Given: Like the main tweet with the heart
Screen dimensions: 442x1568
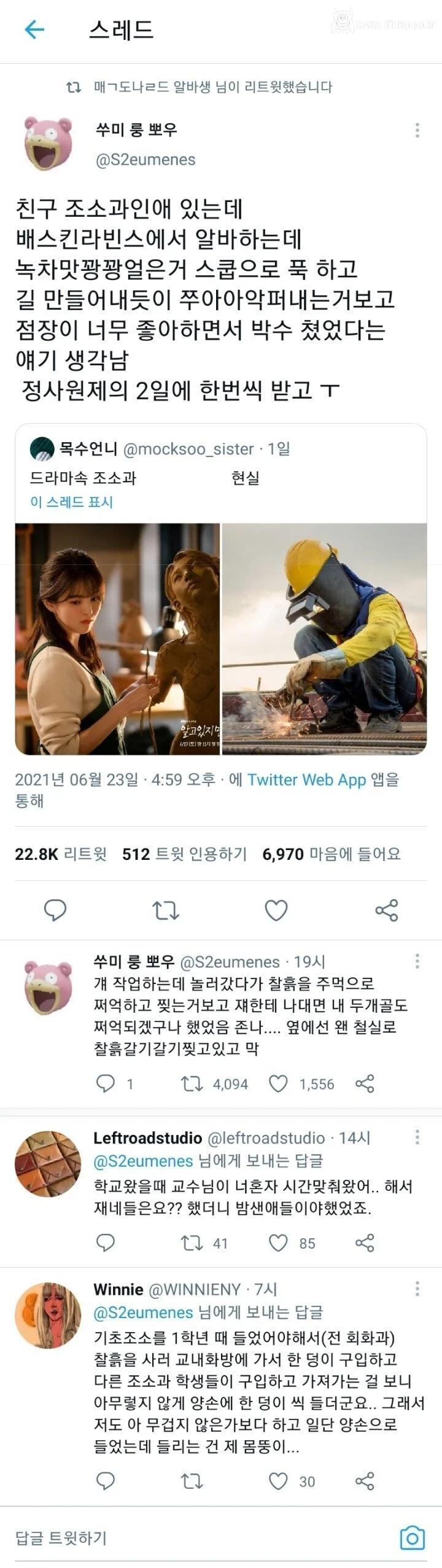Looking at the screenshot, I should pyautogui.click(x=276, y=910).
